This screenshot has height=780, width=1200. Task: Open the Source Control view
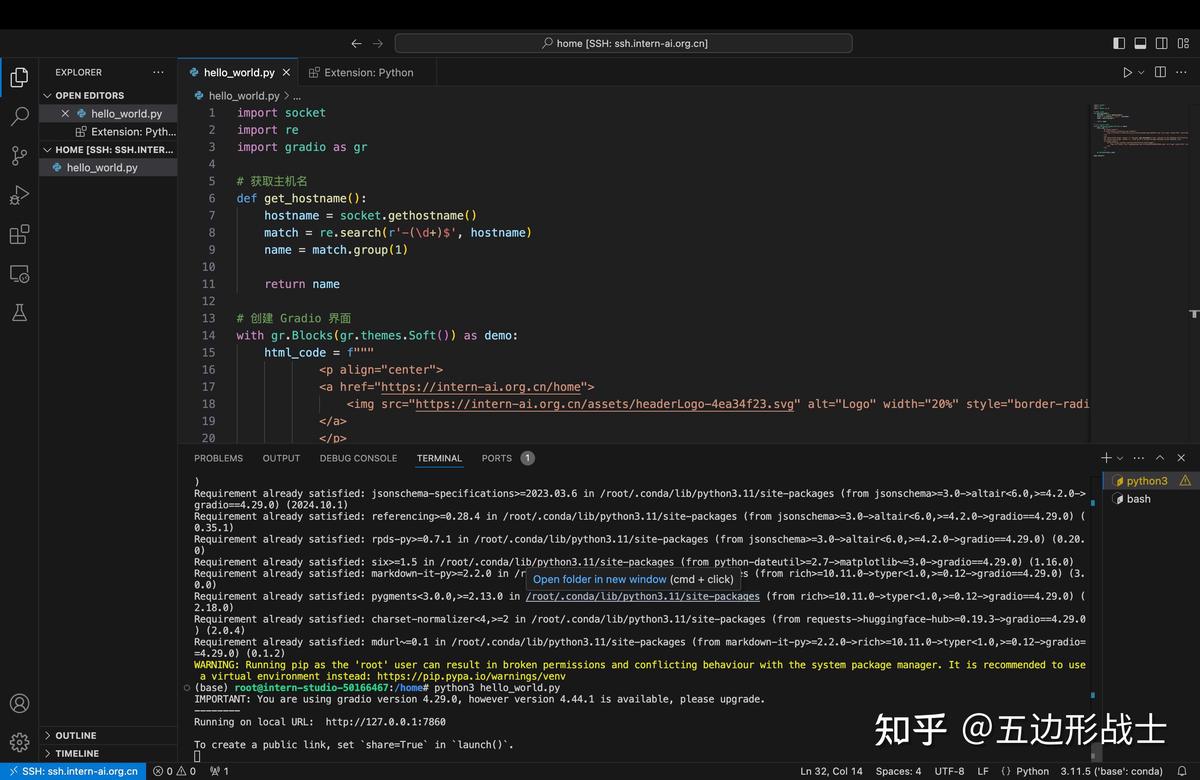point(19,156)
